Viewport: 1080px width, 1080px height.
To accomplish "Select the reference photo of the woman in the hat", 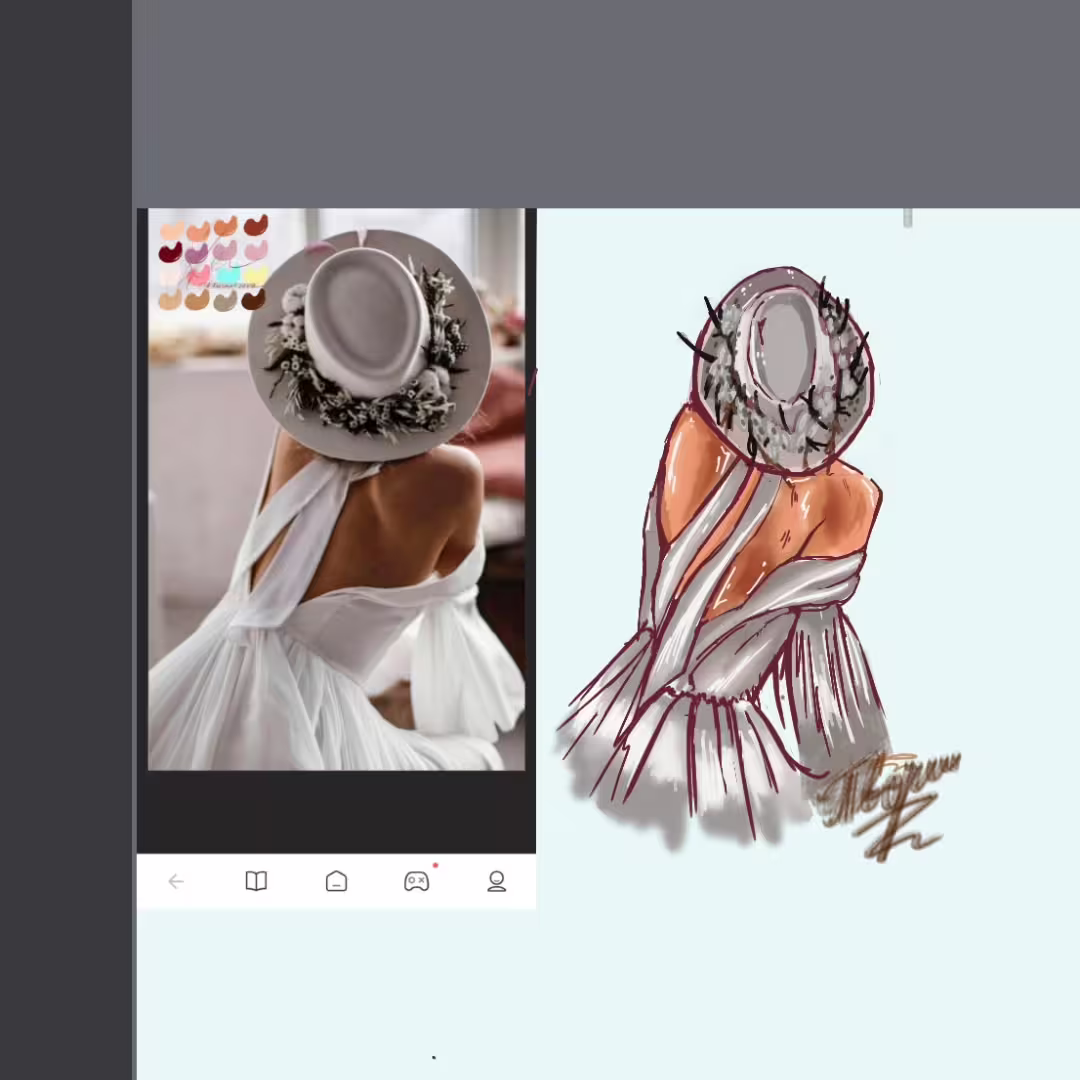I will click(336, 489).
